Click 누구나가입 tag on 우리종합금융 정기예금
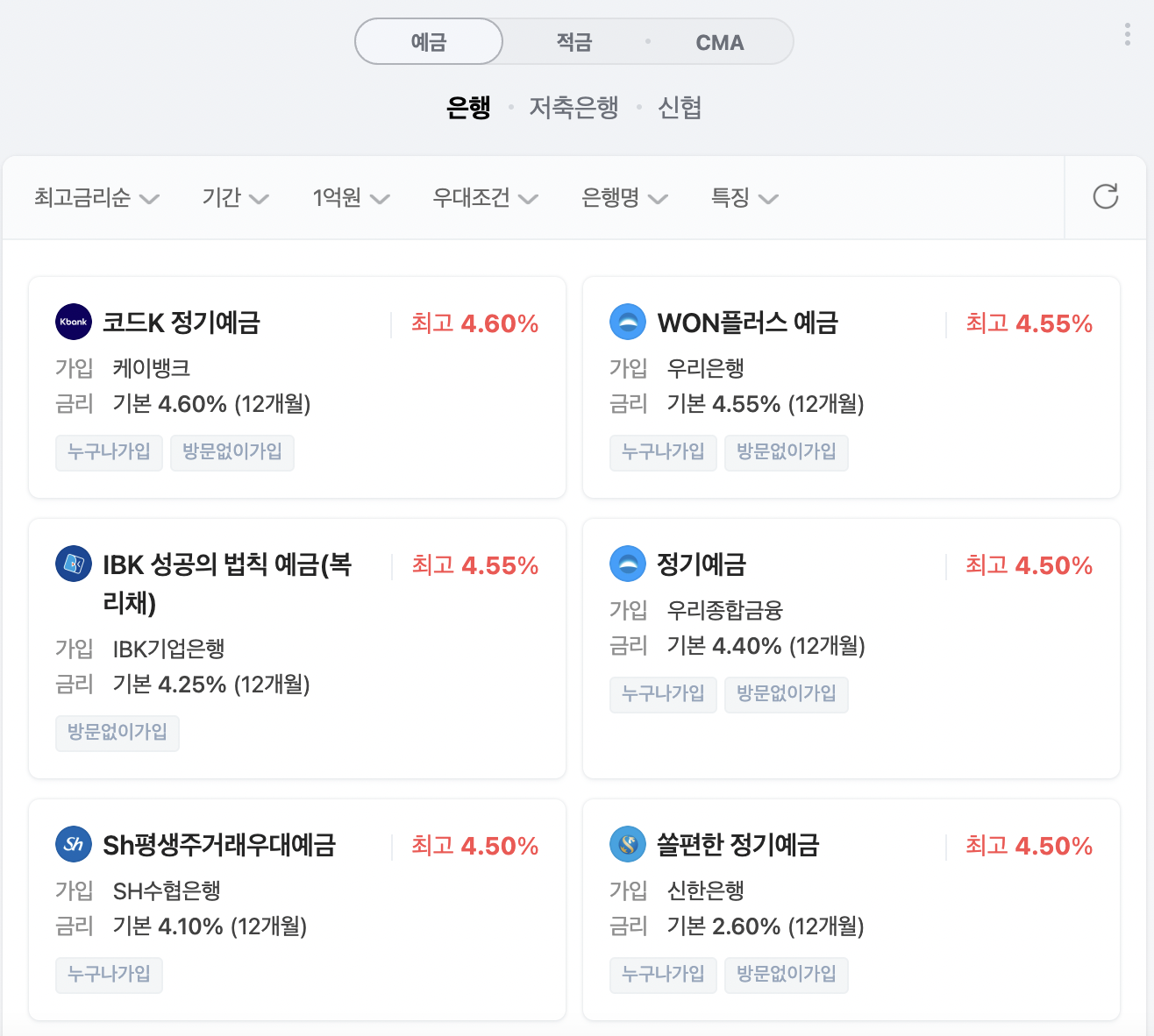This screenshot has height=1036, width=1154. pyautogui.click(x=663, y=694)
